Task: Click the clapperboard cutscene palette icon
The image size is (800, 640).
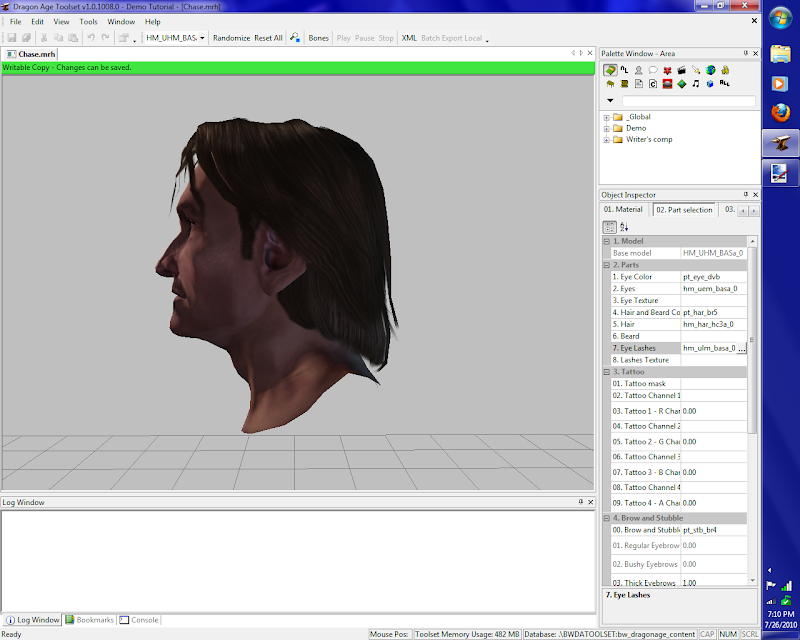Action: (681, 70)
